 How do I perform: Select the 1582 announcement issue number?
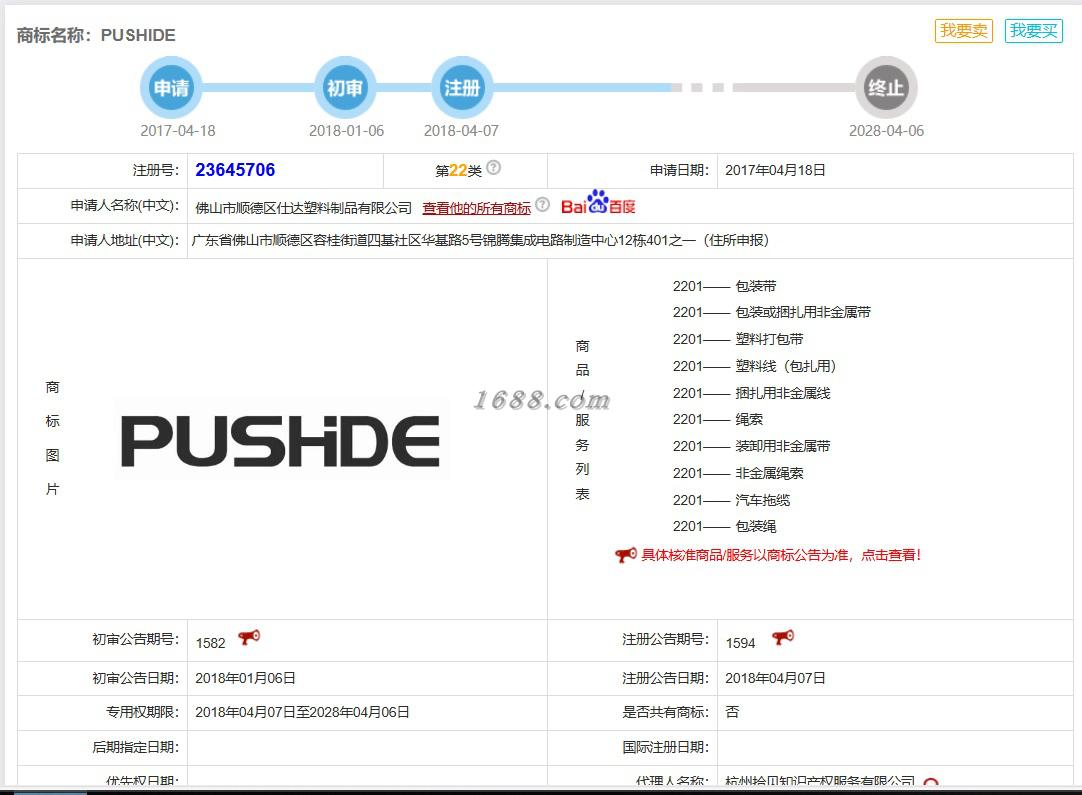click(x=210, y=643)
